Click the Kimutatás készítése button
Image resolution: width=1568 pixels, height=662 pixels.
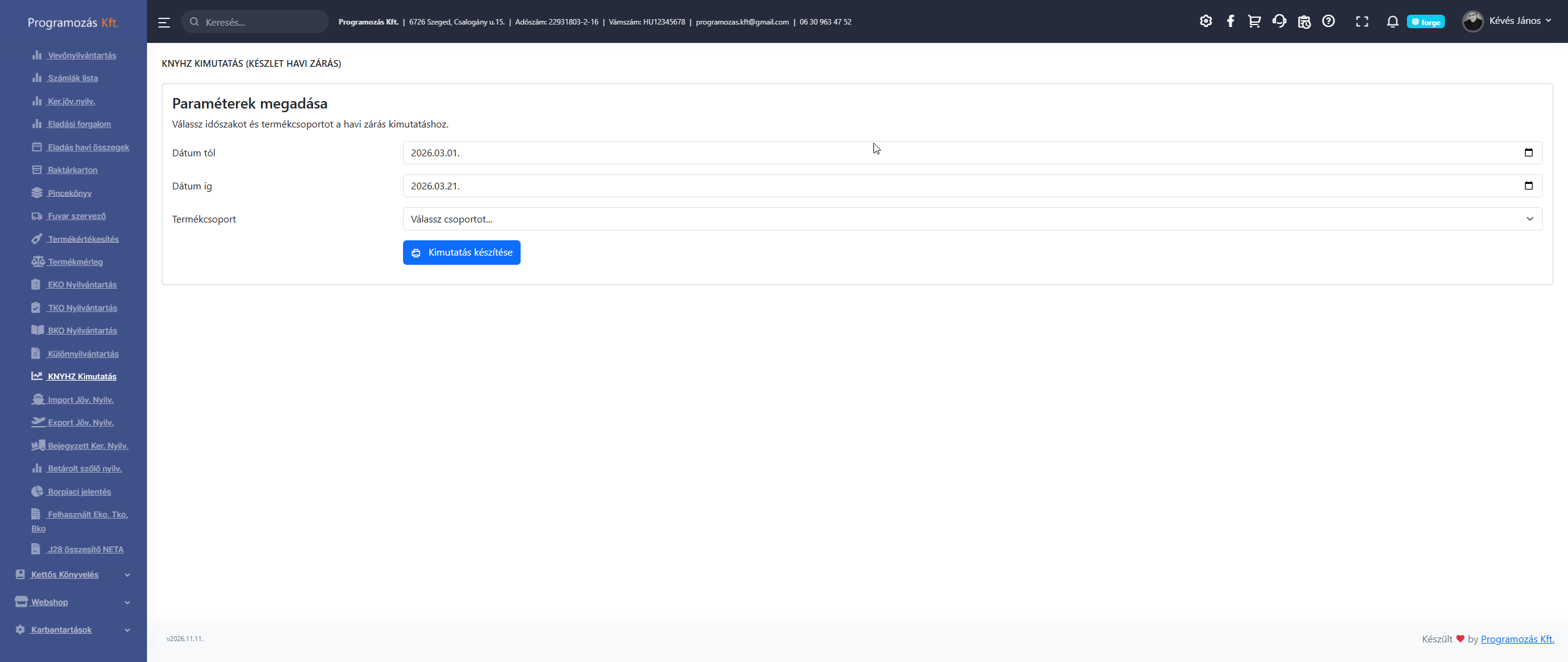point(461,253)
